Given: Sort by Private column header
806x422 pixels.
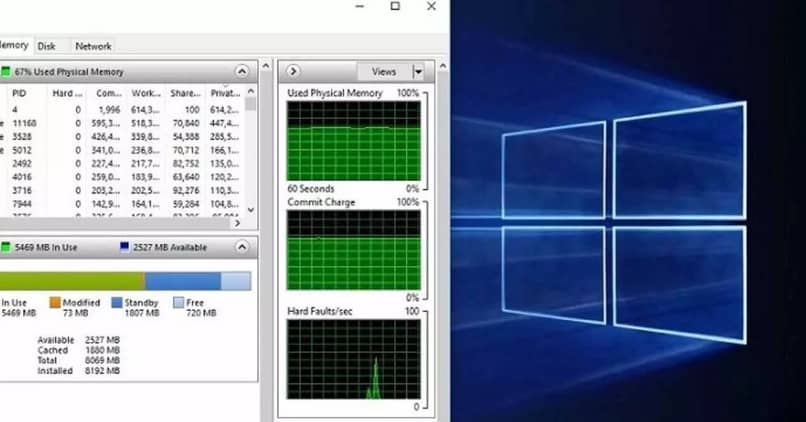Looking at the screenshot, I should (225, 93).
